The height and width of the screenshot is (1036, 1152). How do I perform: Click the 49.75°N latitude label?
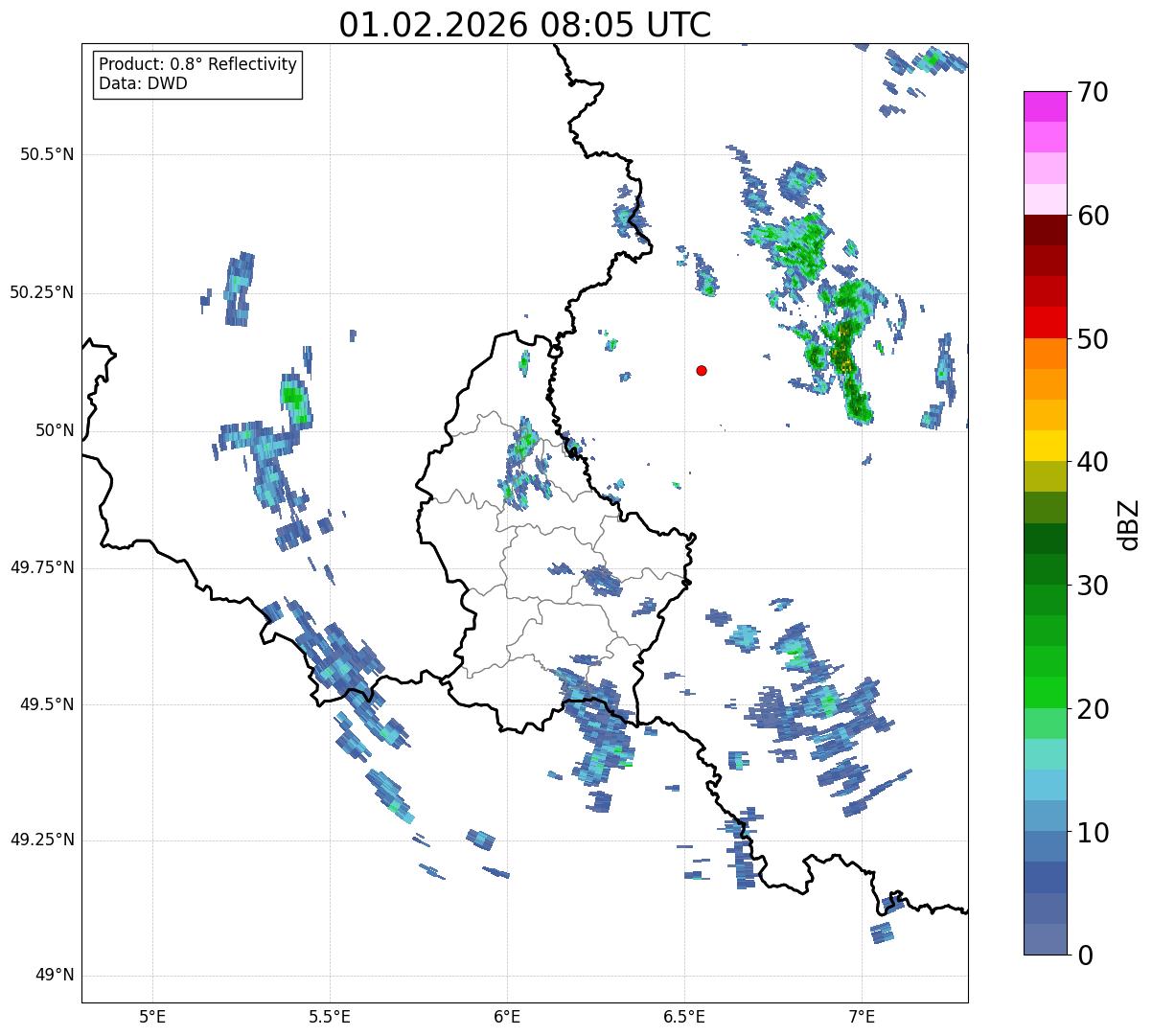coord(41,567)
